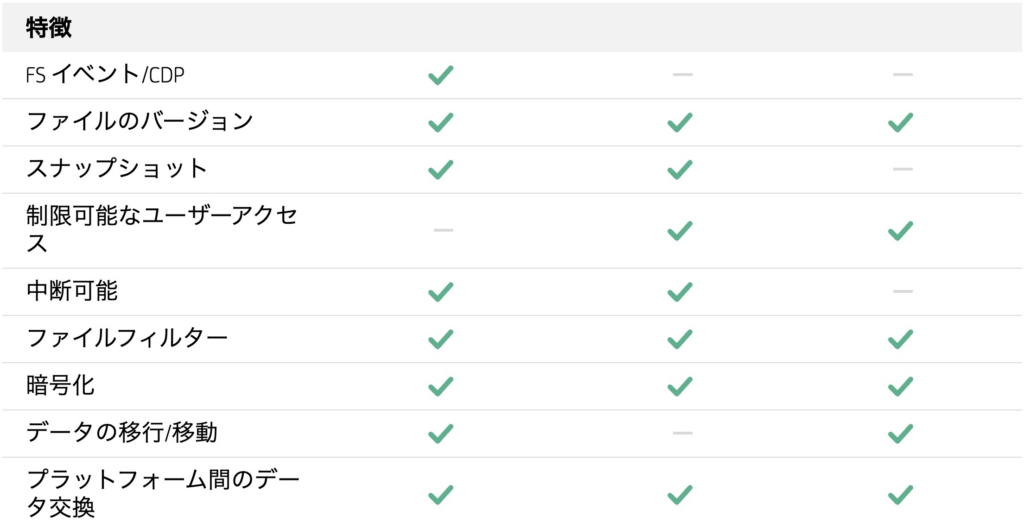1024x529 pixels.
Task: Click the 暗号化 feature label
Action: tap(61, 385)
